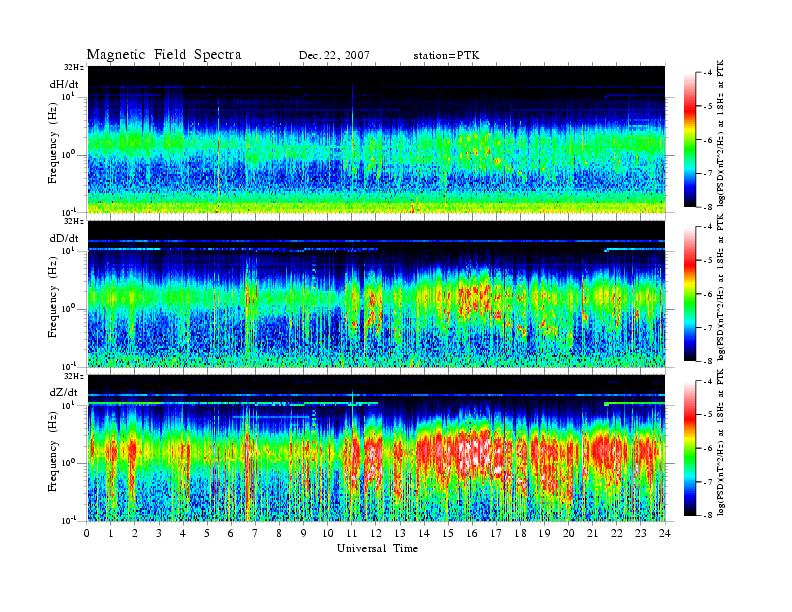Click the "-5" value on bottom colorbar
Screen dimensions: 792x612
coord(708,414)
